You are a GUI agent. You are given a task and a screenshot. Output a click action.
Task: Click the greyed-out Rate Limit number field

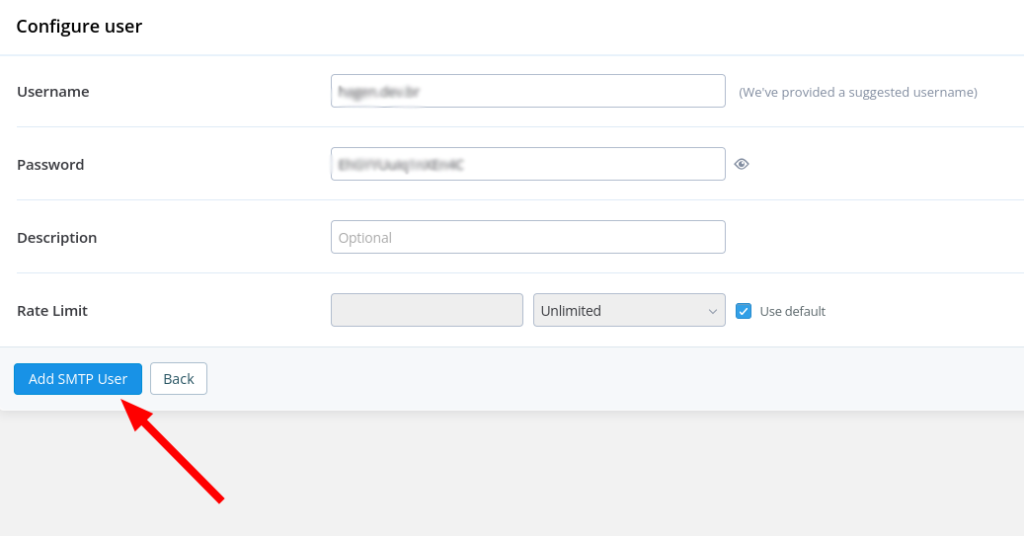point(426,310)
